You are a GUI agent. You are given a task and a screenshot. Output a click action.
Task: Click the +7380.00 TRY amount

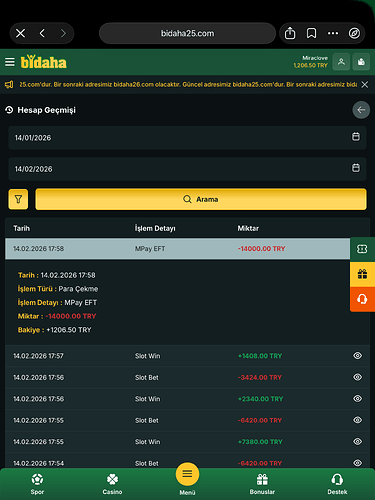coord(260,442)
